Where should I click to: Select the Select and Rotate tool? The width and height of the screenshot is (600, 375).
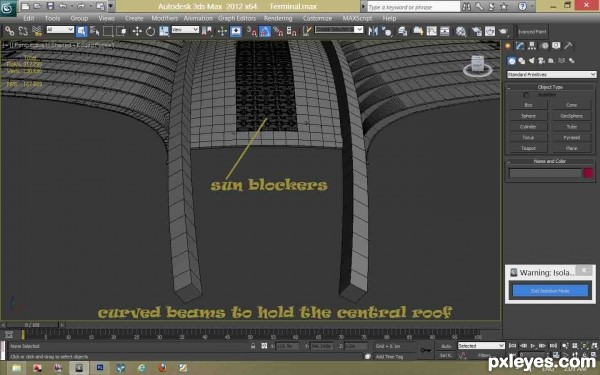pos(150,31)
